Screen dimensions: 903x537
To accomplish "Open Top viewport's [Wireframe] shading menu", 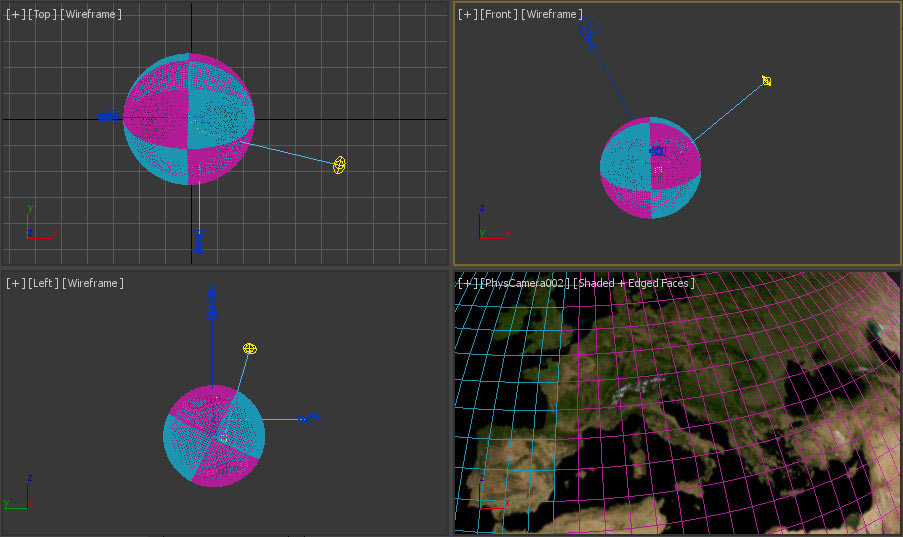I will pyautogui.click(x=91, y=15).
